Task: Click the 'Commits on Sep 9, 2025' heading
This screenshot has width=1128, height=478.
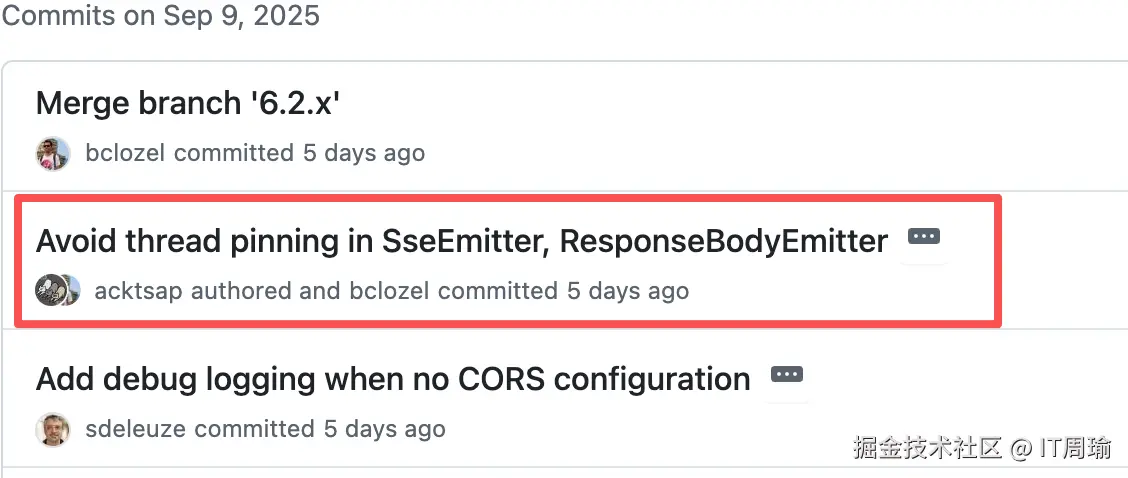Action: coord(161,17)
